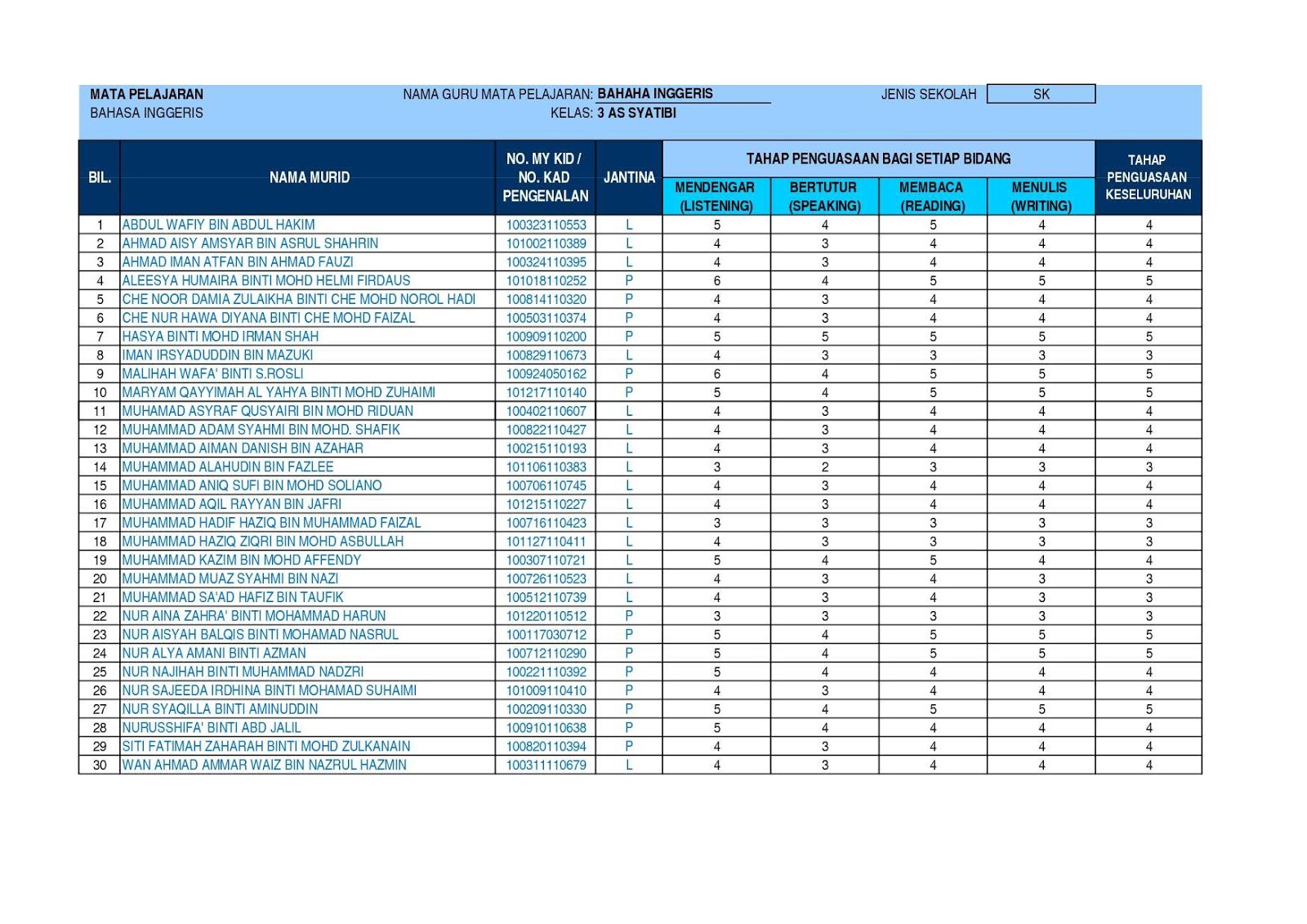The width and height of the screenshot is (1307, 924).
Task: Click name MUHAMMAD AQIL RAYYAN BIN JAFRI
Action: click(x=232, y=504)
